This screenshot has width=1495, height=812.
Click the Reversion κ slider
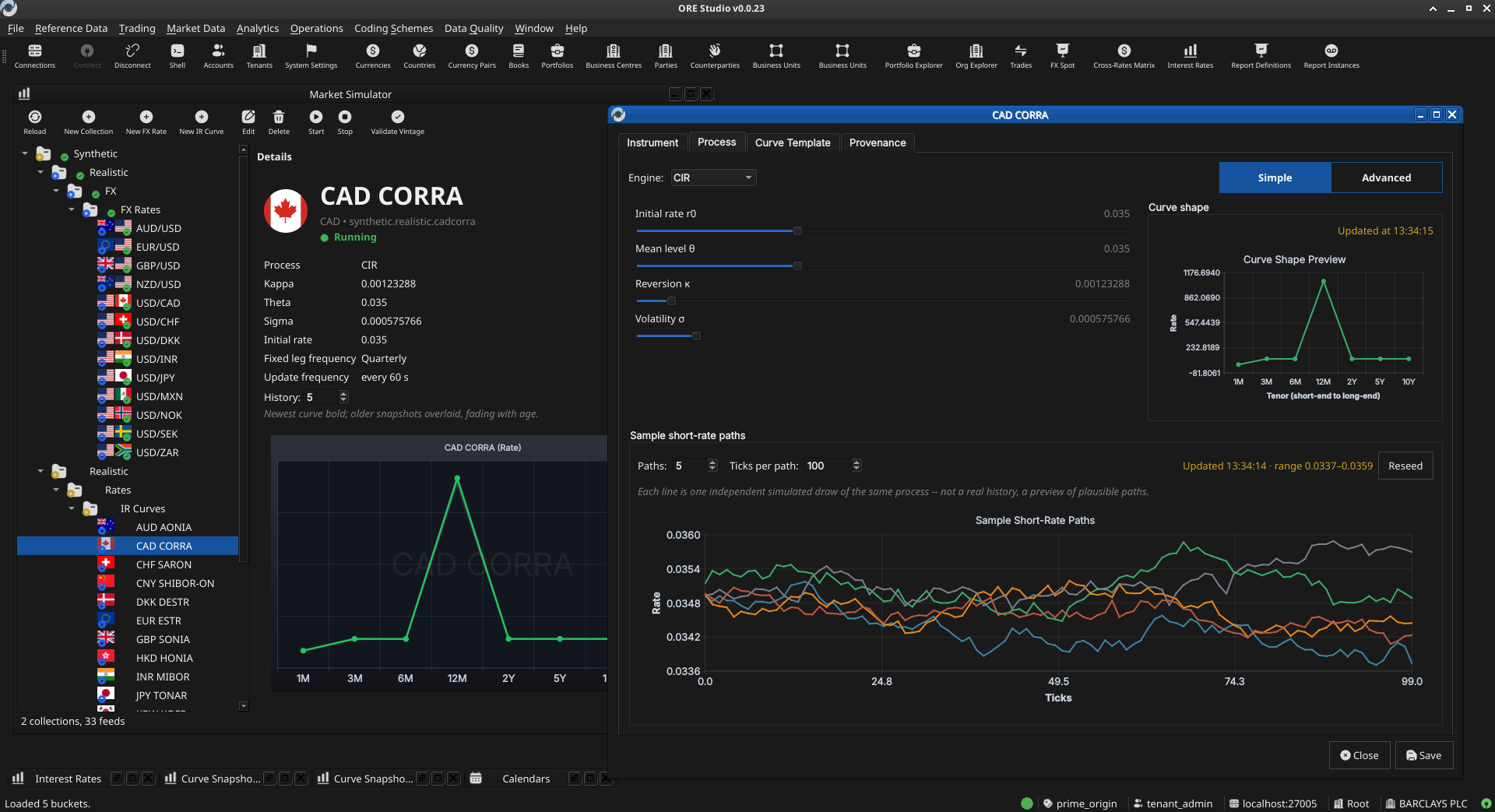click(x=882, y=301)
